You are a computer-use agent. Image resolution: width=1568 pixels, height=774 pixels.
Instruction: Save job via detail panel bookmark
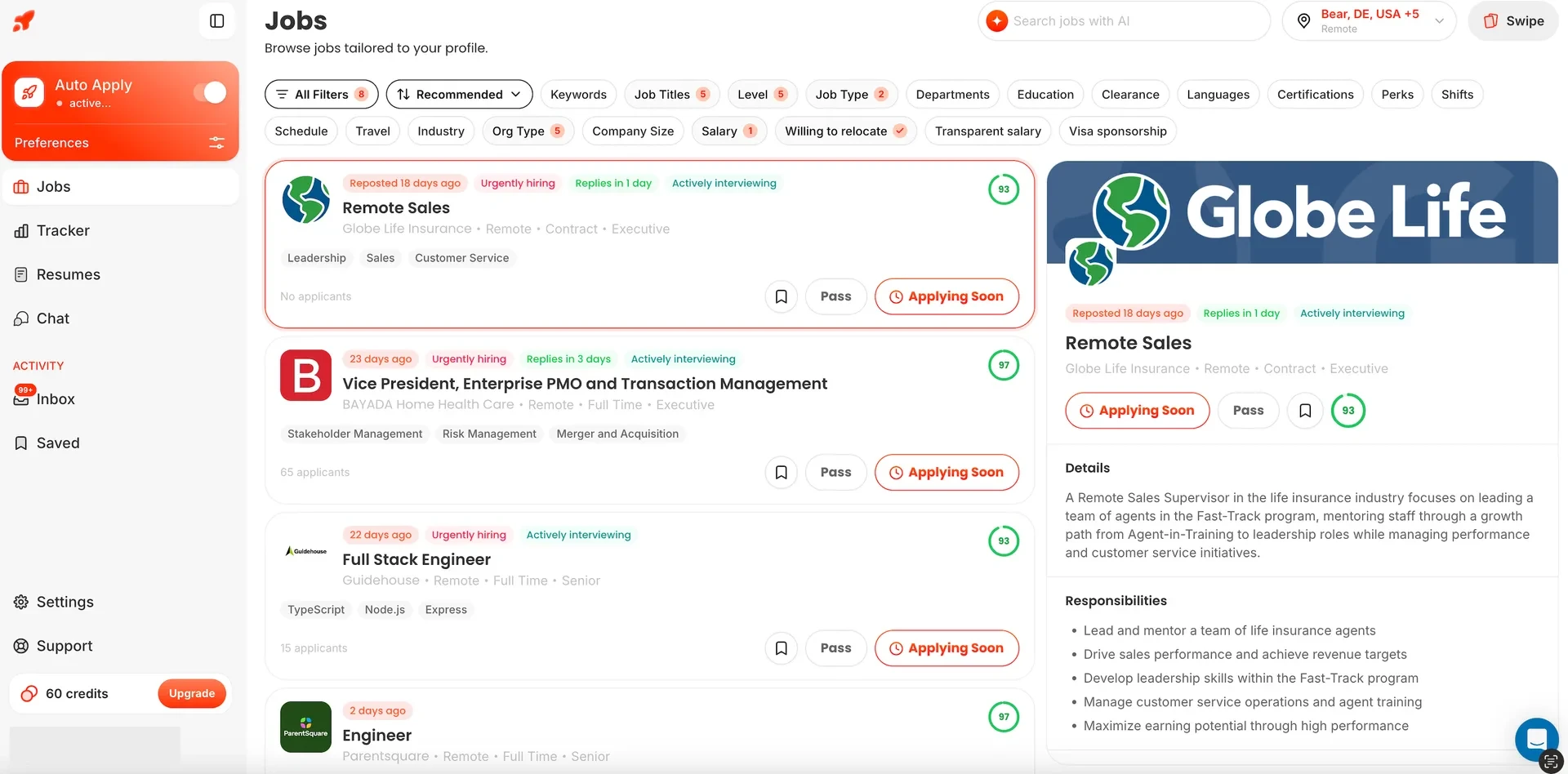[1305, 411]
